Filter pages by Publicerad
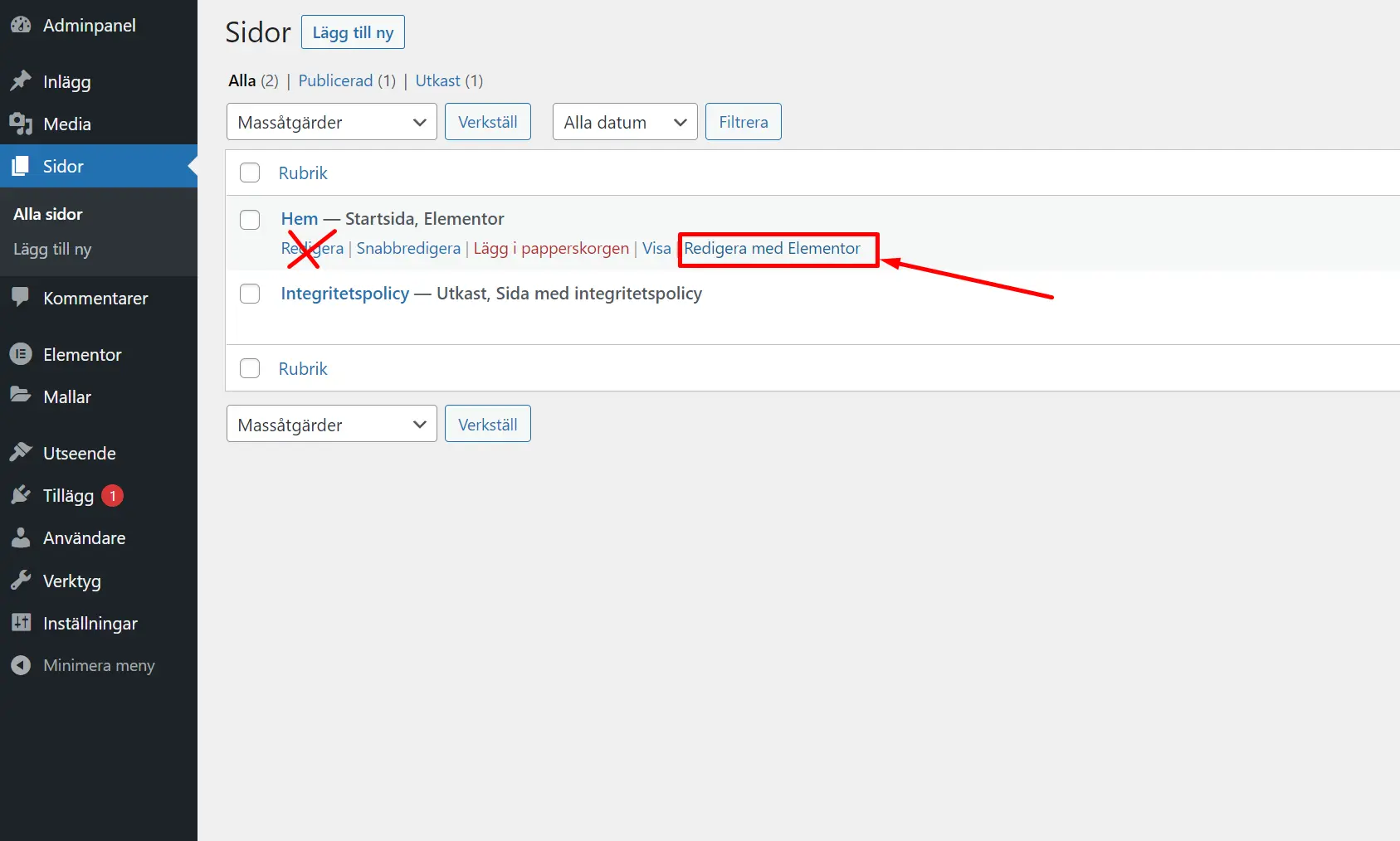The height and width of the screenshot is (841, 1400). (335, 80)
